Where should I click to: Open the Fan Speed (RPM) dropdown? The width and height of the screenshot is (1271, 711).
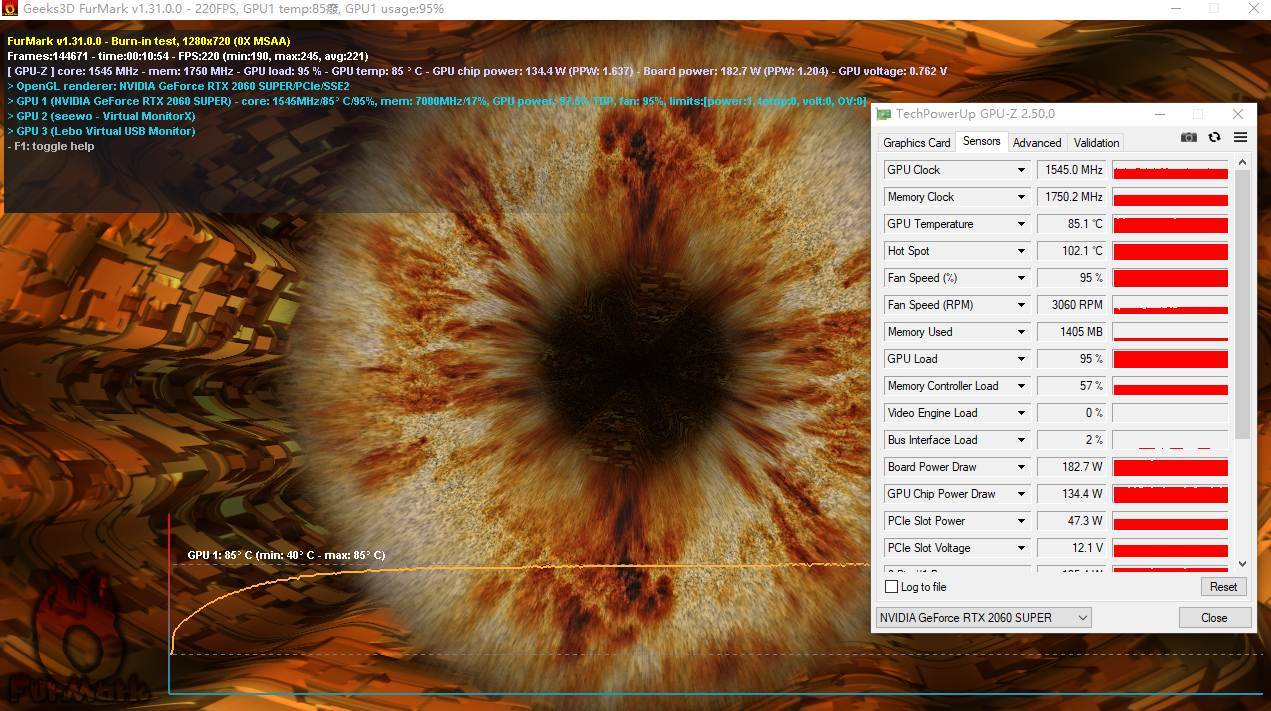click(1021, 305)
